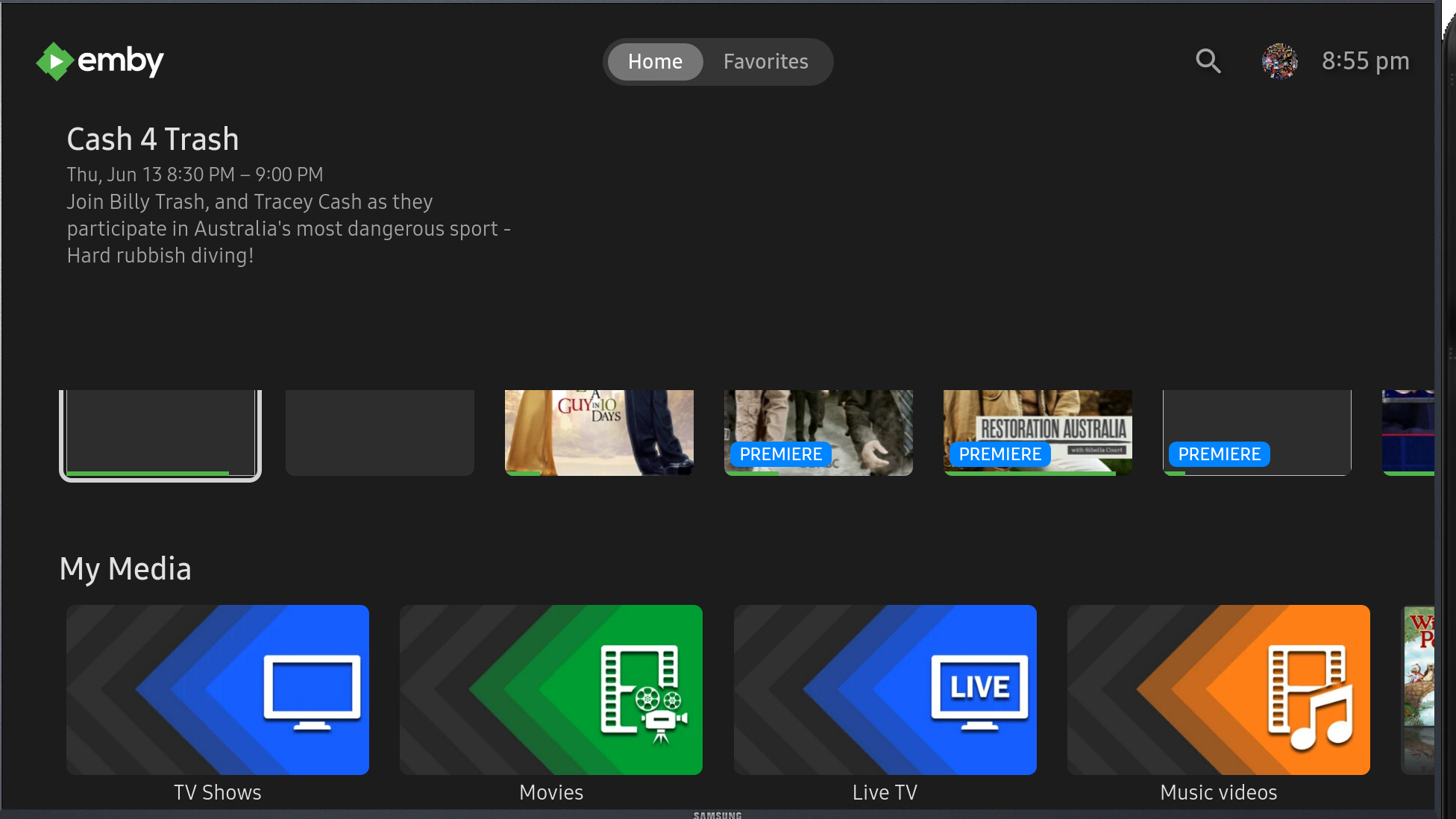Click the emby logo

point(100,61)
